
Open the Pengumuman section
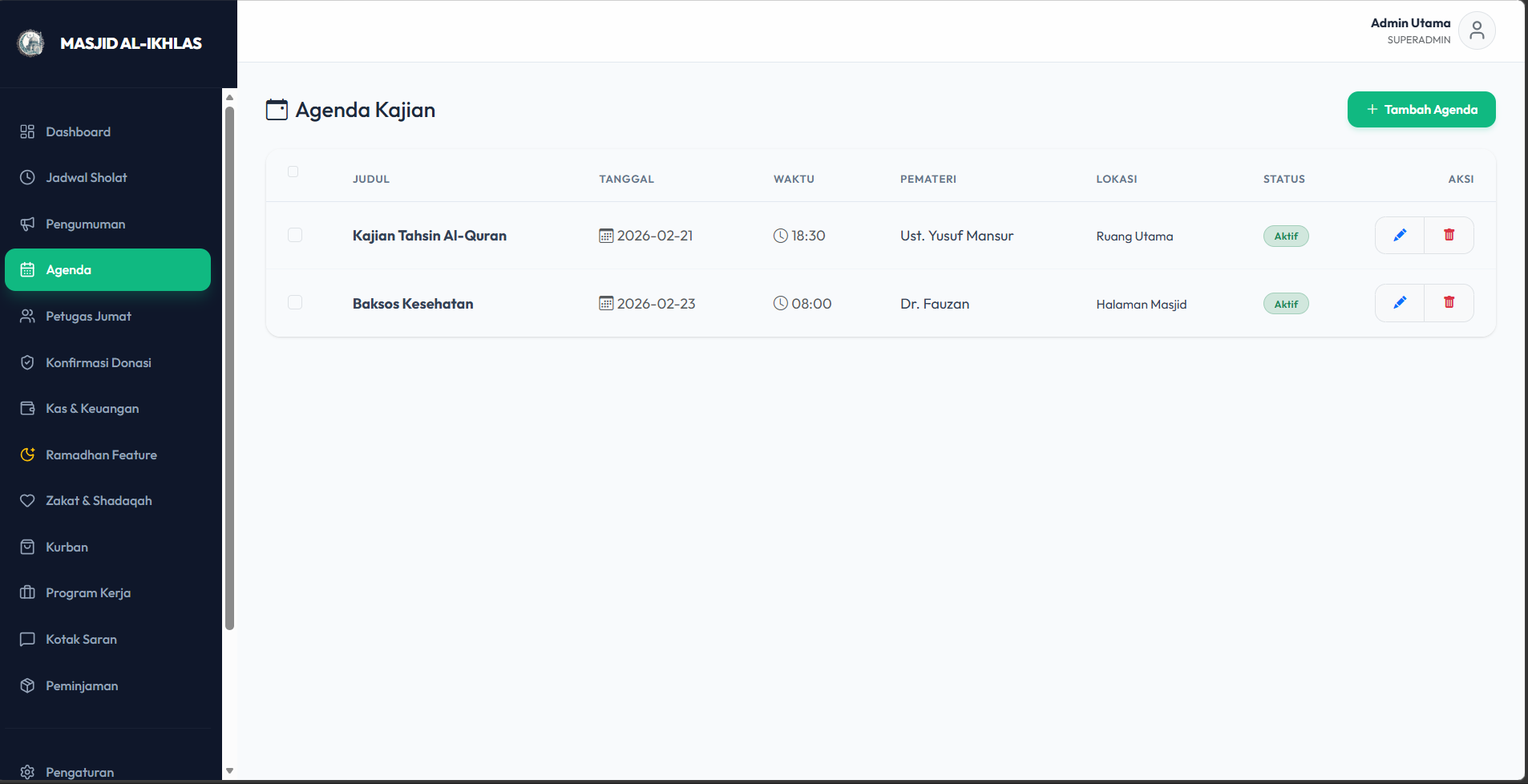[x=107, y=224]
